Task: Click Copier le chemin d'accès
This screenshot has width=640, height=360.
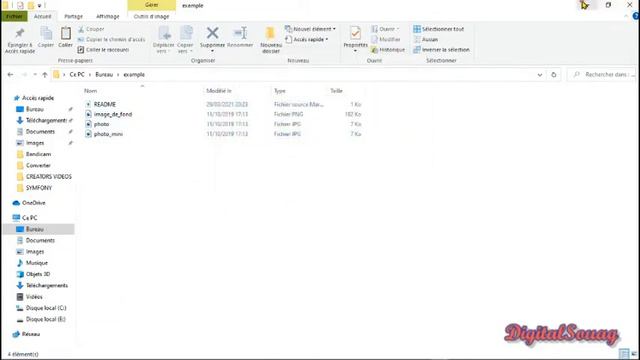Action: pos(111,40)
